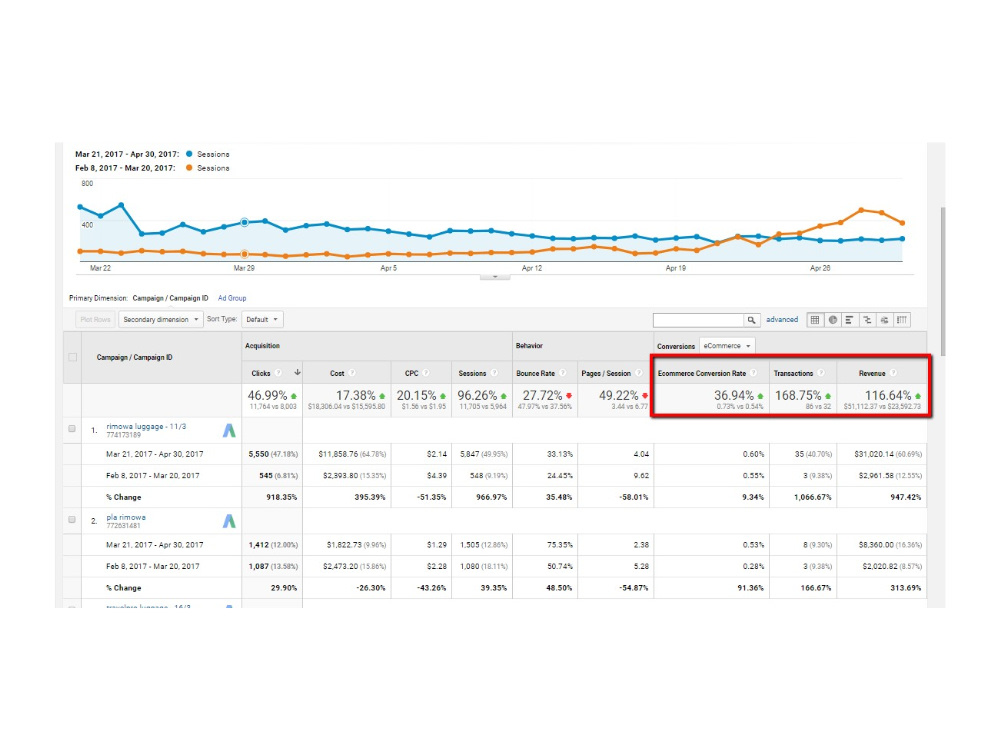Screen dimensions: 1000x750
Task: Click help icon next to Revenue
Action: tap(893, 373)
